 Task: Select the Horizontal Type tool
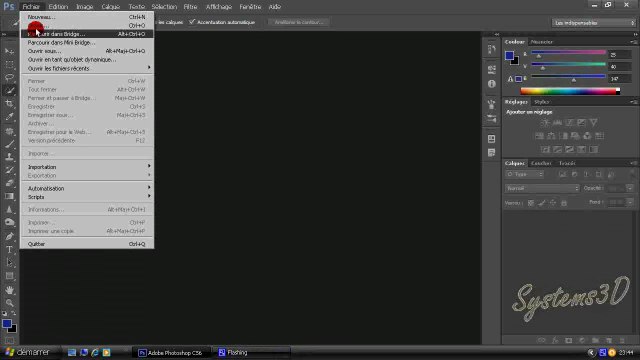[x=9, y=249]
